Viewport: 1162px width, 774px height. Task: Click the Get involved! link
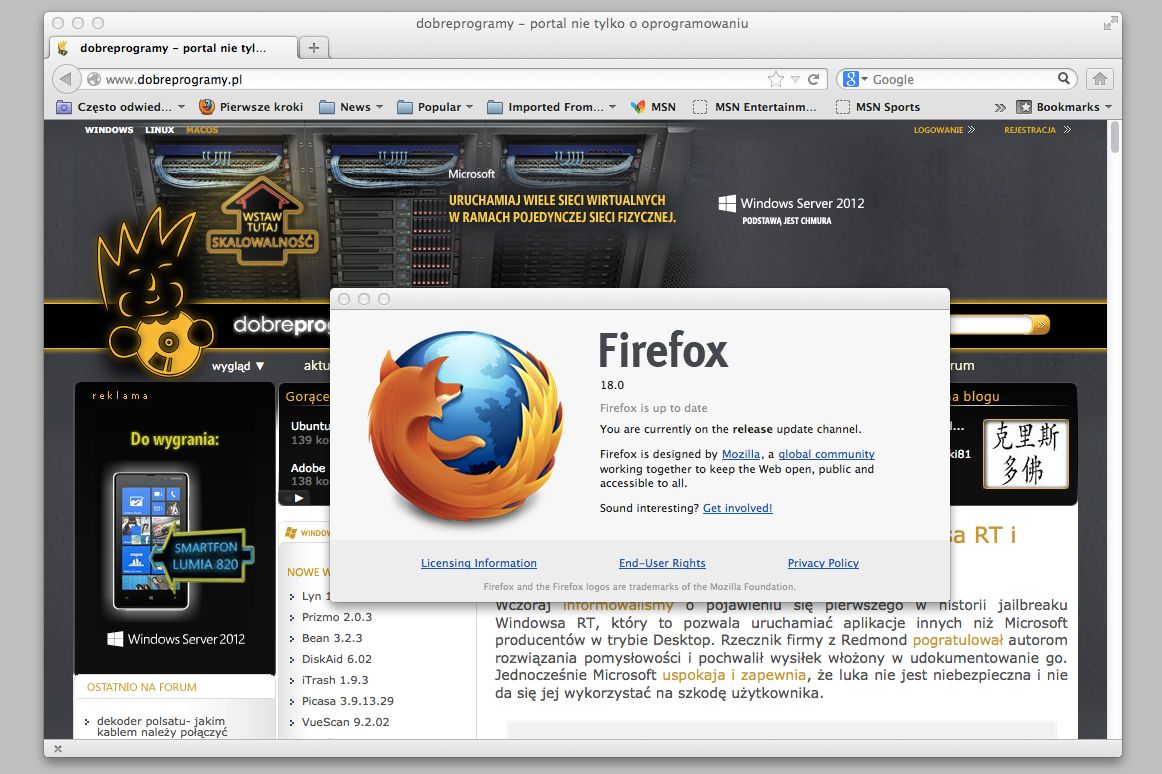[x=737, y=508]
